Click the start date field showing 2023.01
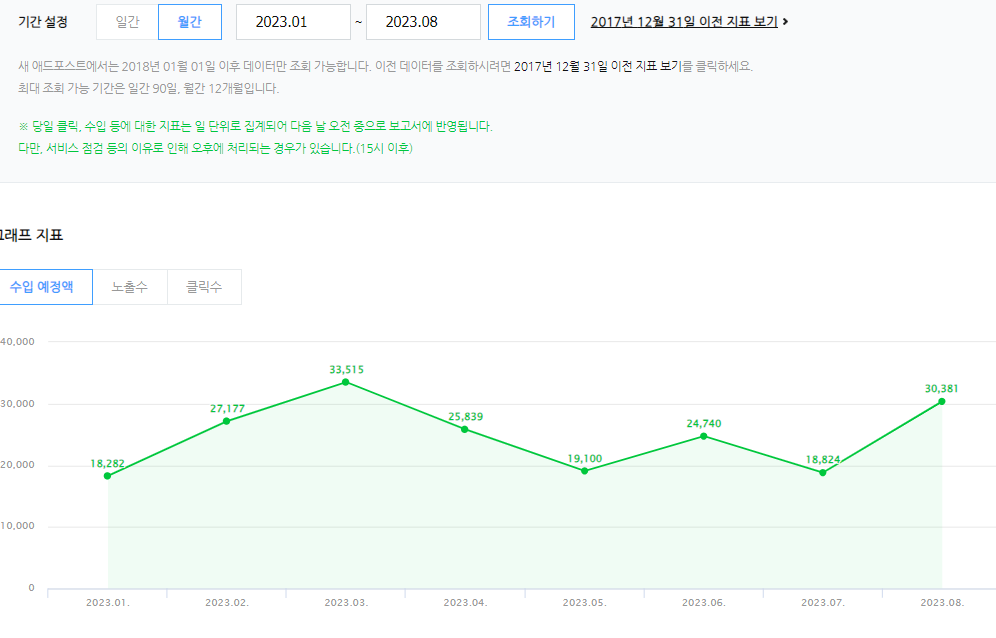This screenshot has width=996, height=638. coord(293,22)
